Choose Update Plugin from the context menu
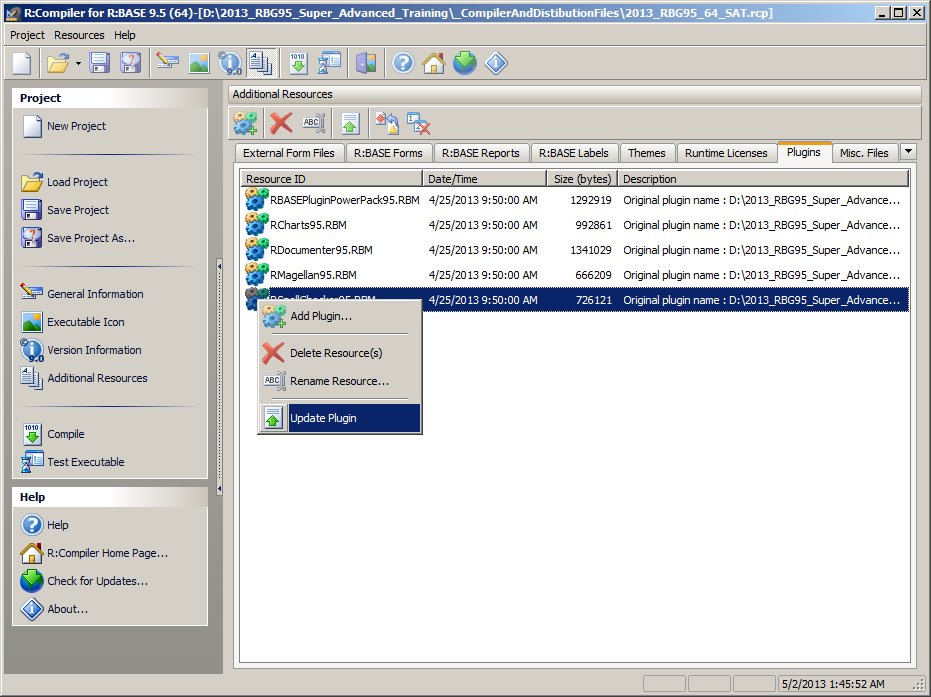This screenshot has height=697, width=931. click(x=323, y=418)
